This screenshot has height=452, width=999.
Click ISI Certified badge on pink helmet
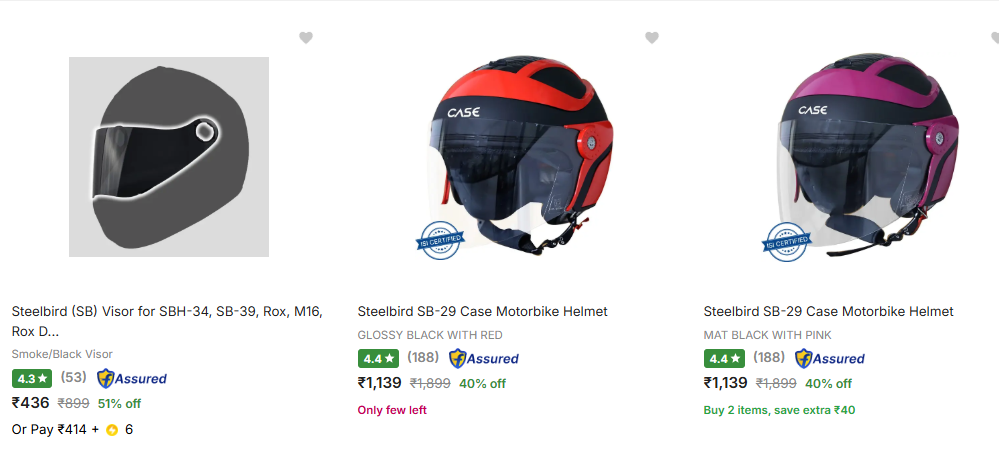pos(786,241)
